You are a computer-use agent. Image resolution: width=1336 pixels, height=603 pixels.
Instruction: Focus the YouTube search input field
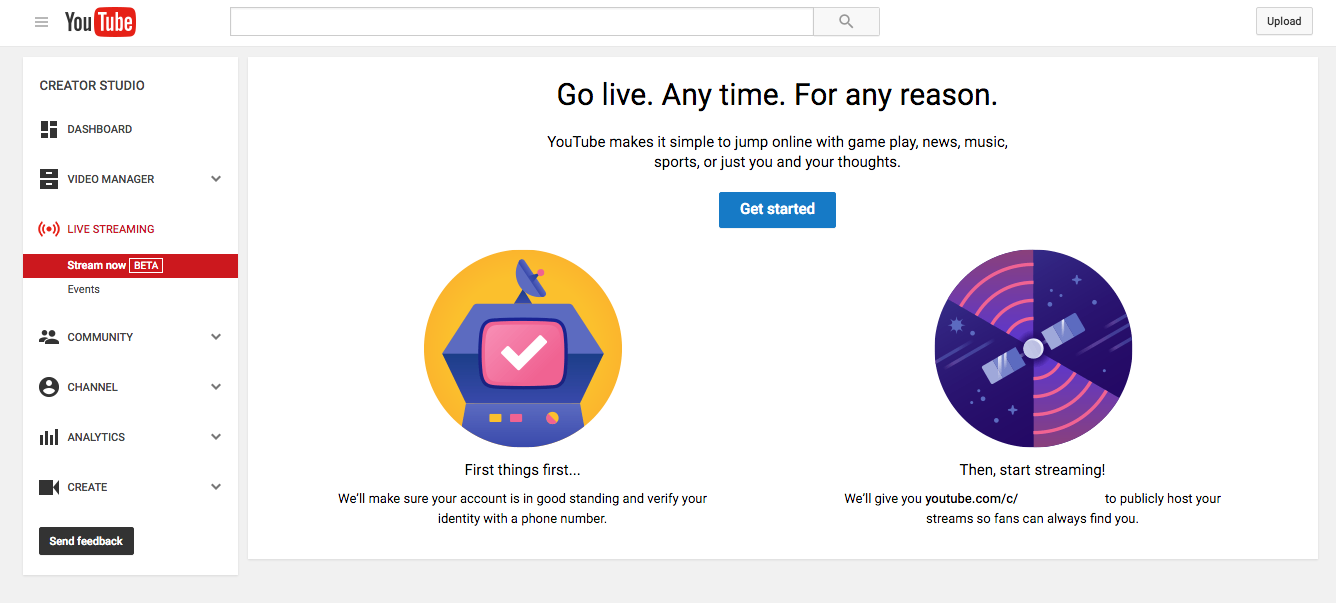521,22
